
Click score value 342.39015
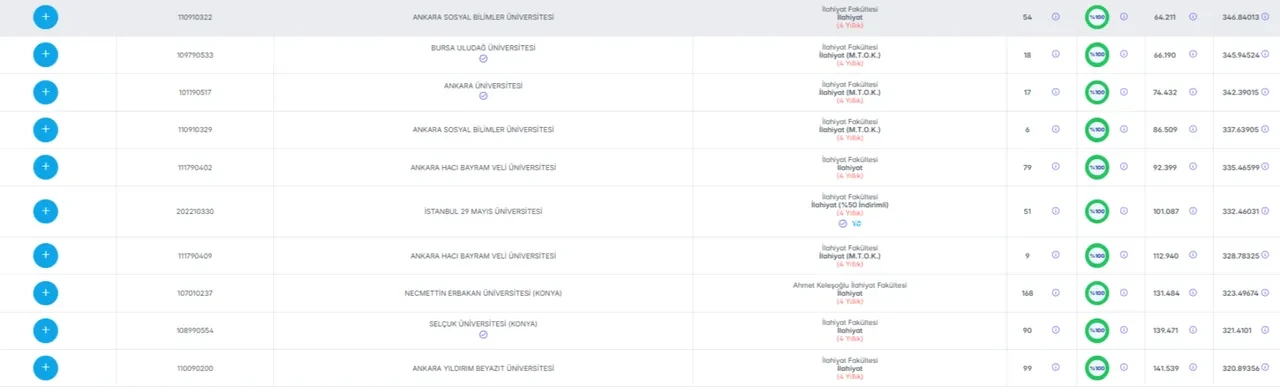[x=1240, y=92]
